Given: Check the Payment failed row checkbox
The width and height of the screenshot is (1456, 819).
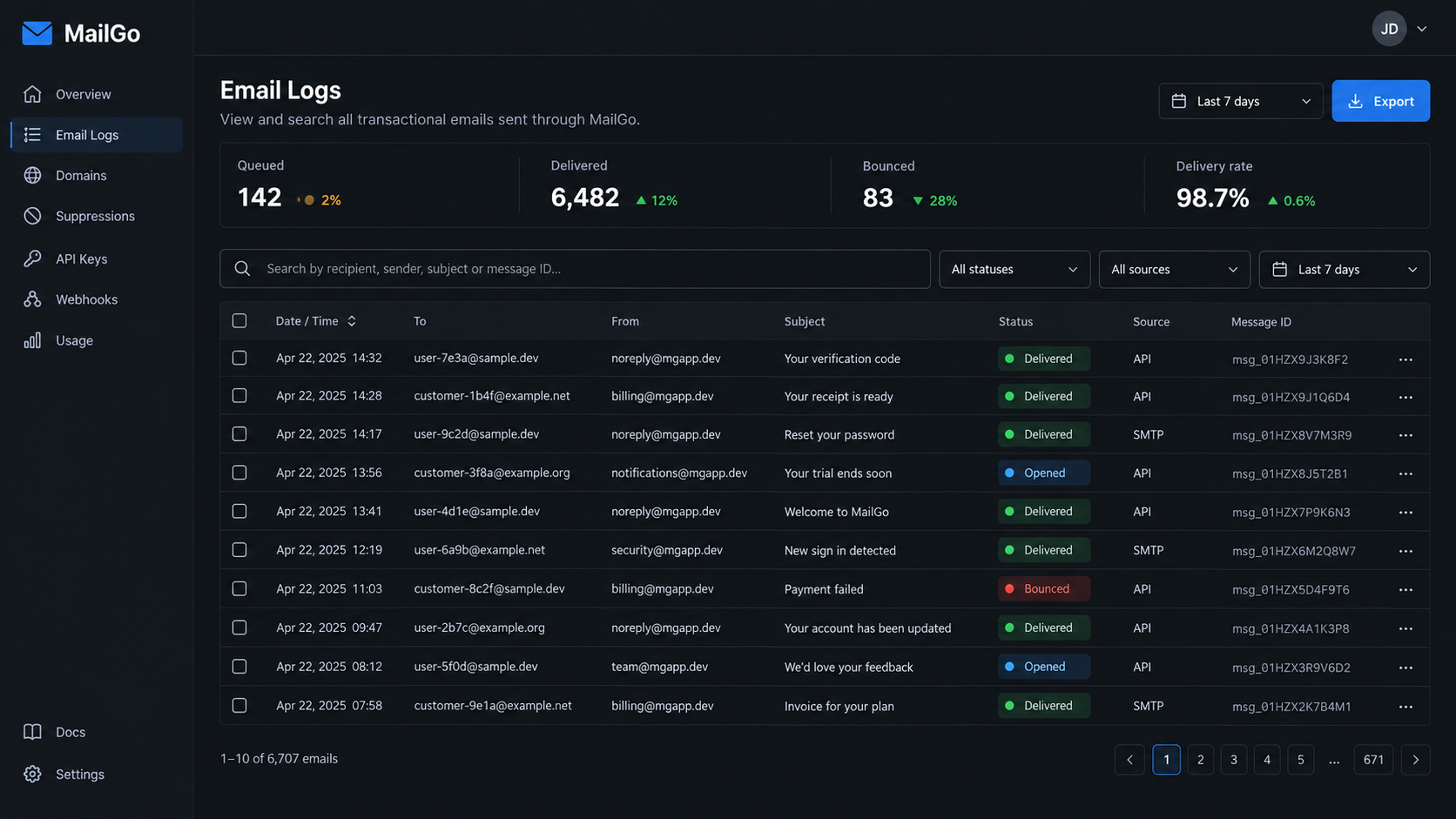Looking at the screenshot, I should 239,588.
